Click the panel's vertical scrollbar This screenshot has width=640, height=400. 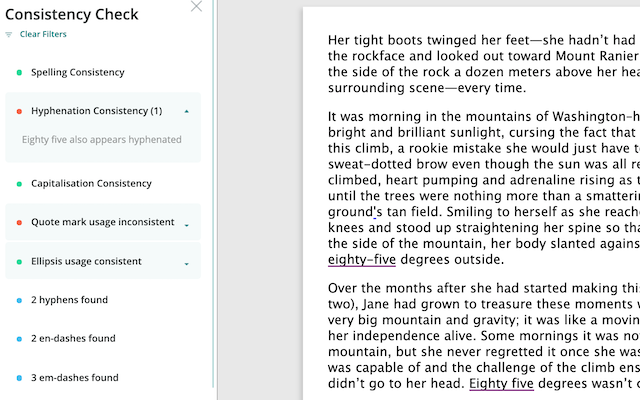(213, 194)
